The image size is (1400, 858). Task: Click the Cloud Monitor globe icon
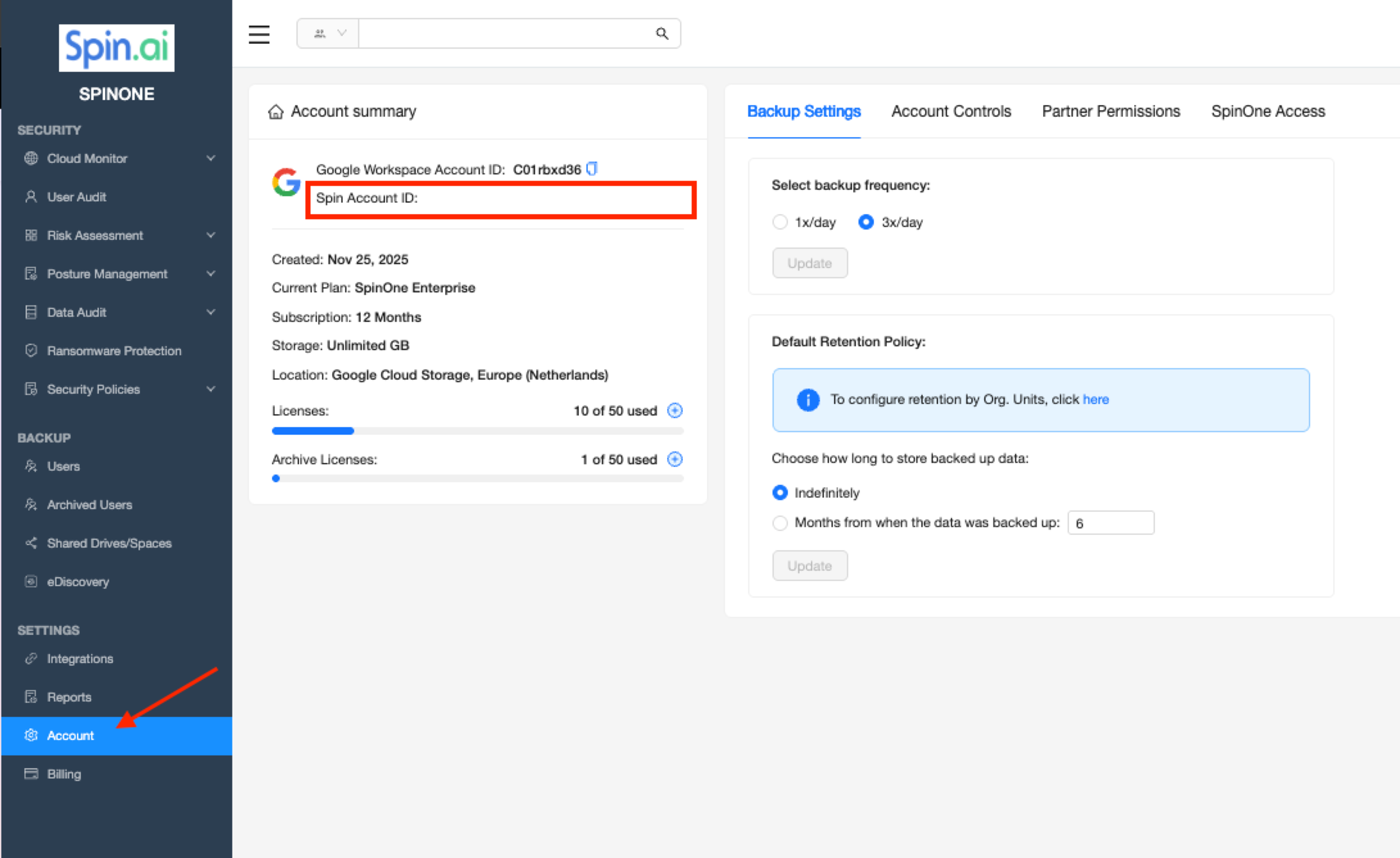pos(31,158)
